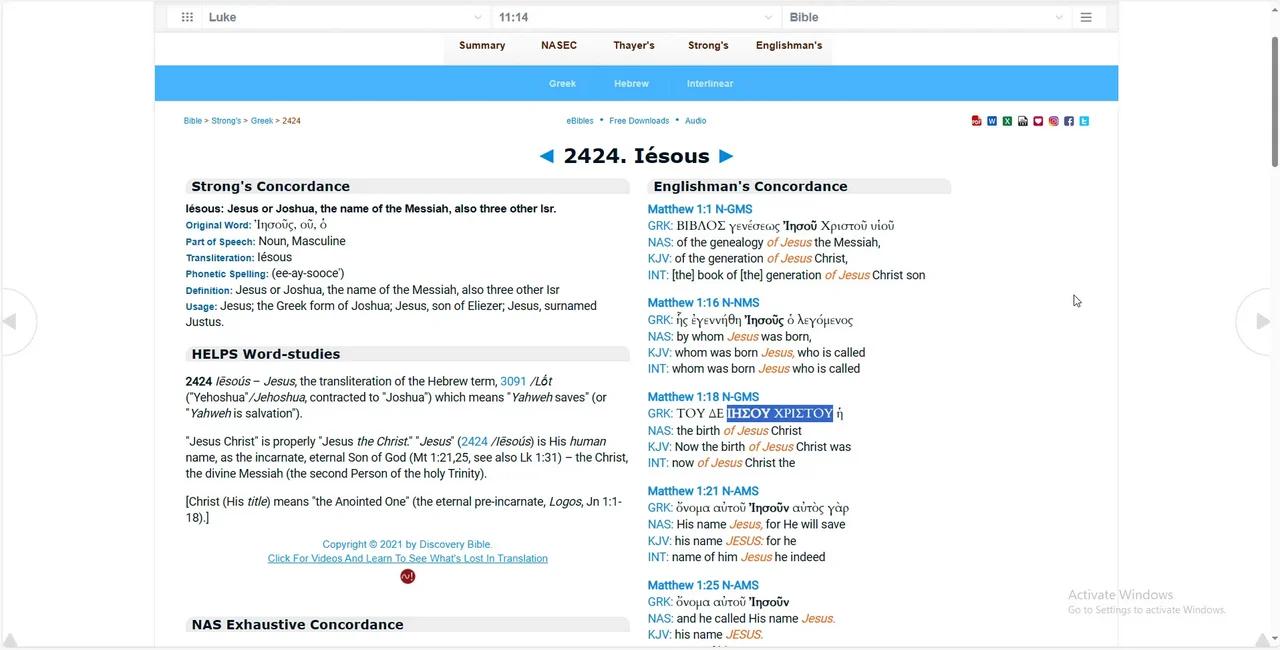The image size is (1280, 650).
Task: Click the Bible breadcrumb link
Action: click(x=193, y=121)
